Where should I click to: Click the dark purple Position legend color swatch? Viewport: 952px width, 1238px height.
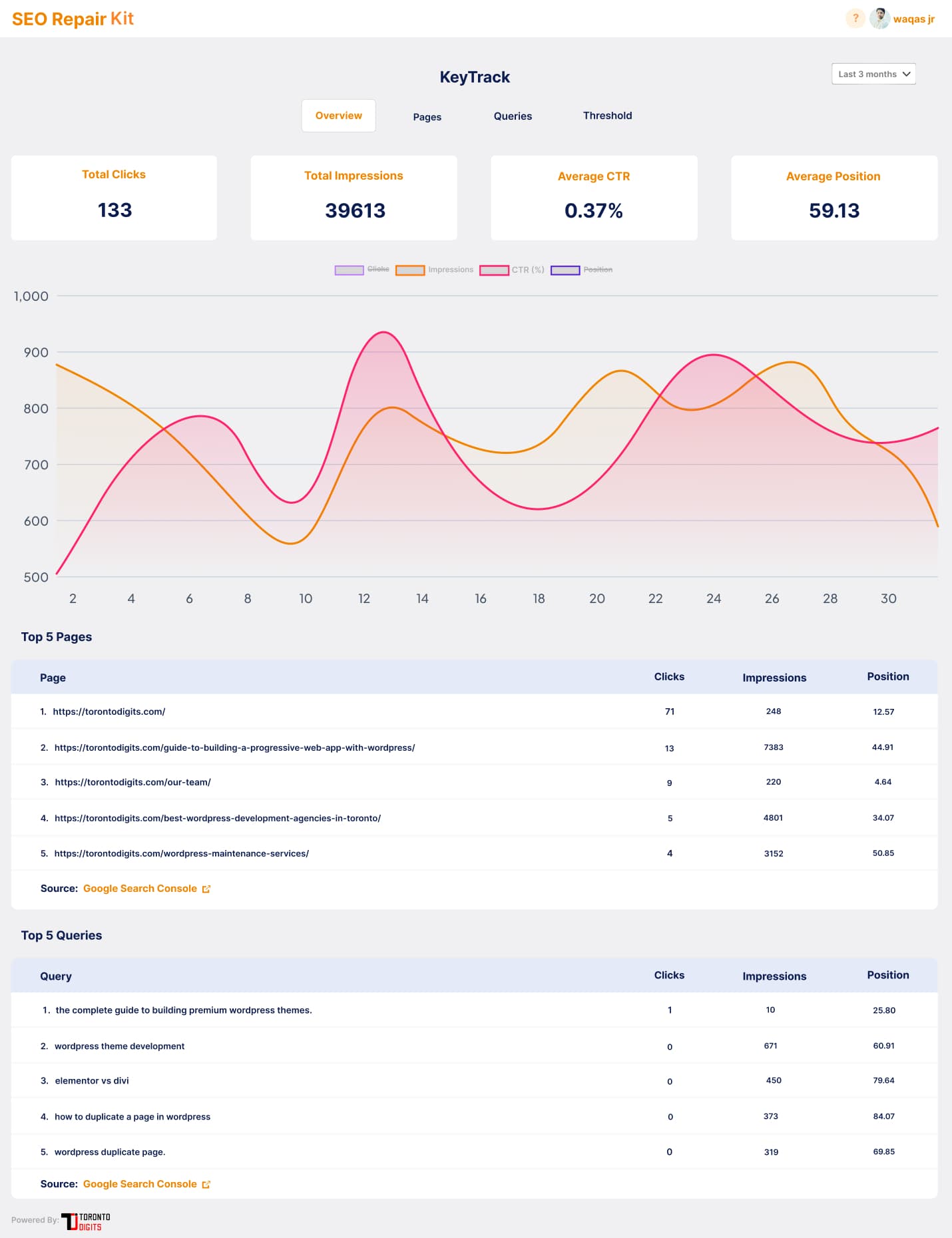pyautogui.click(x=565, y=270)
